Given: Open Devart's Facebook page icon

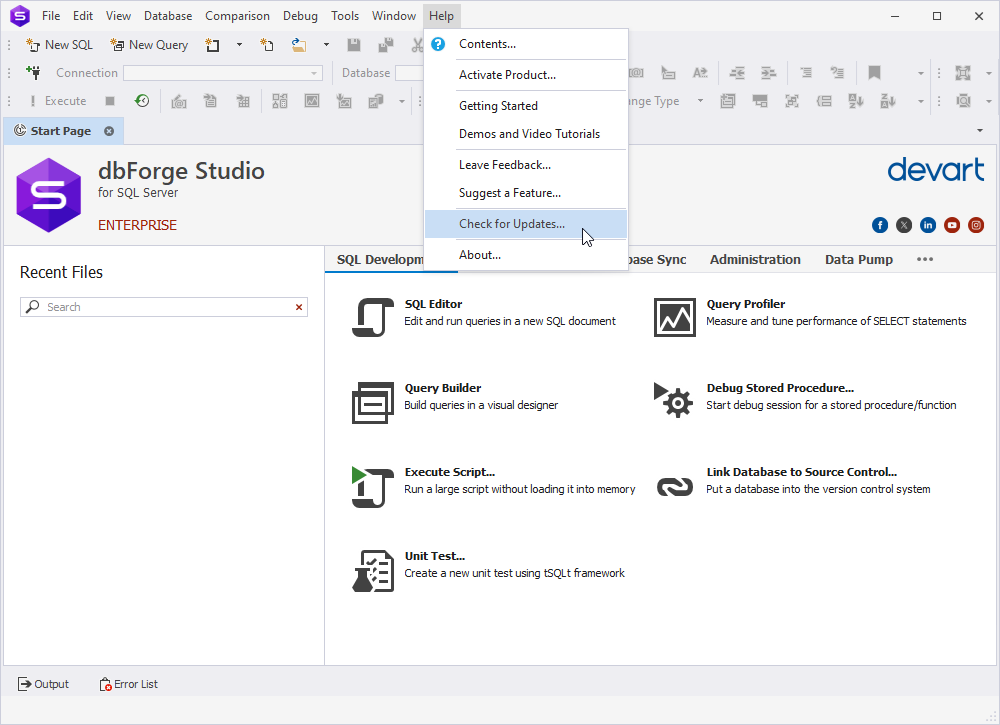Looking at the screenshot, I should point(880,225).
